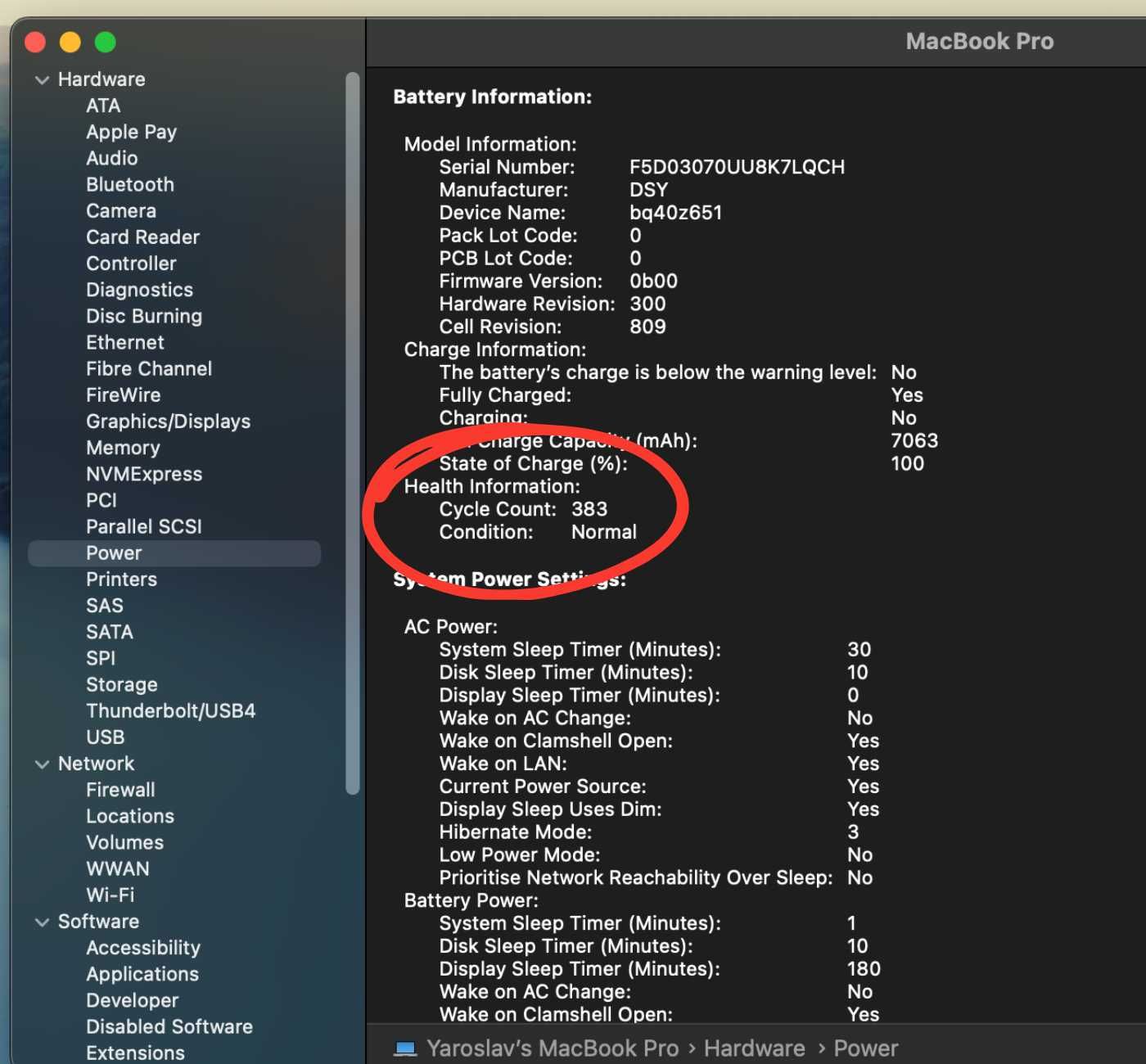Click Power in the path bar
This screenshot has width=1146, height=1064.
pyautogui.click(x=865, y=1048)
